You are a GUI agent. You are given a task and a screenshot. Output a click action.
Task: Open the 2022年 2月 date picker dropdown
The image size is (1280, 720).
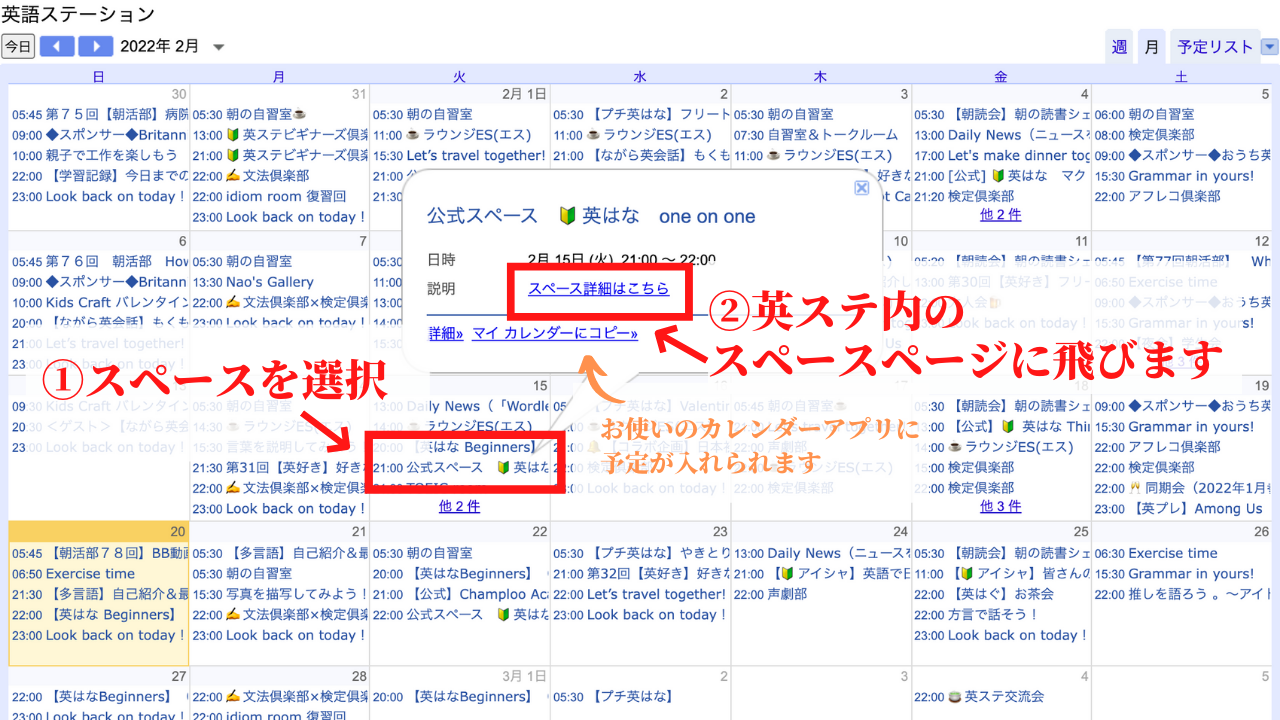coord(219,47)
